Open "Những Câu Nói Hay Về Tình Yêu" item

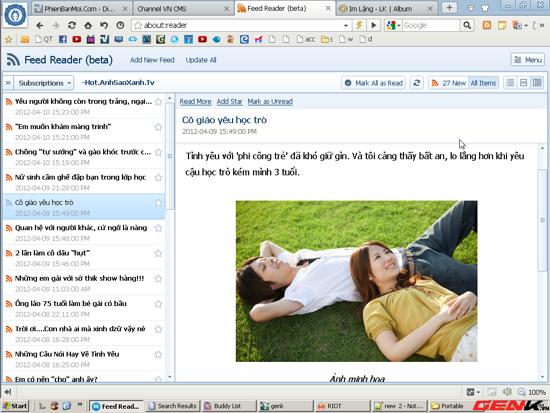[x=83, y=359]
